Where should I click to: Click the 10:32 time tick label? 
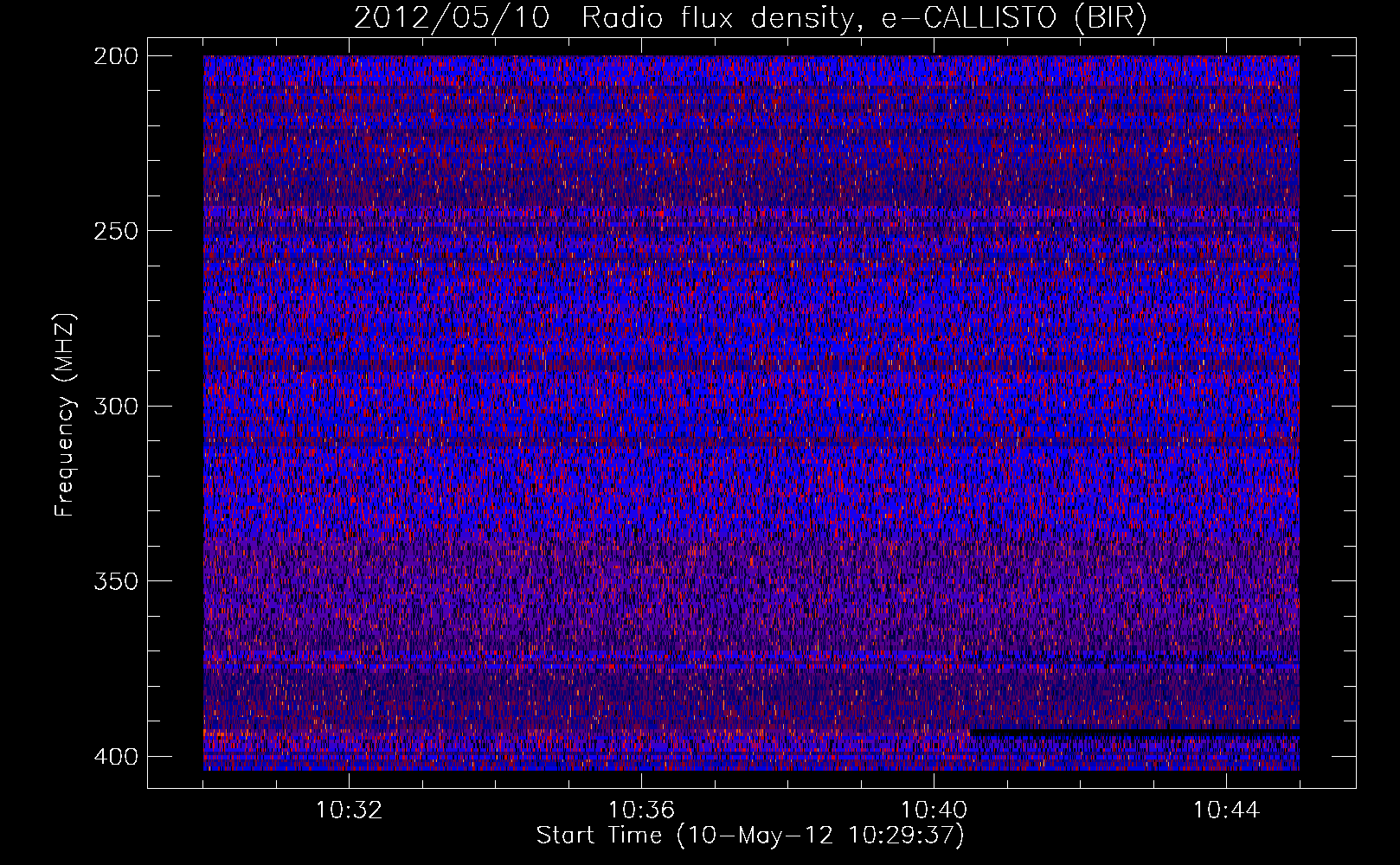click(349, 811)
